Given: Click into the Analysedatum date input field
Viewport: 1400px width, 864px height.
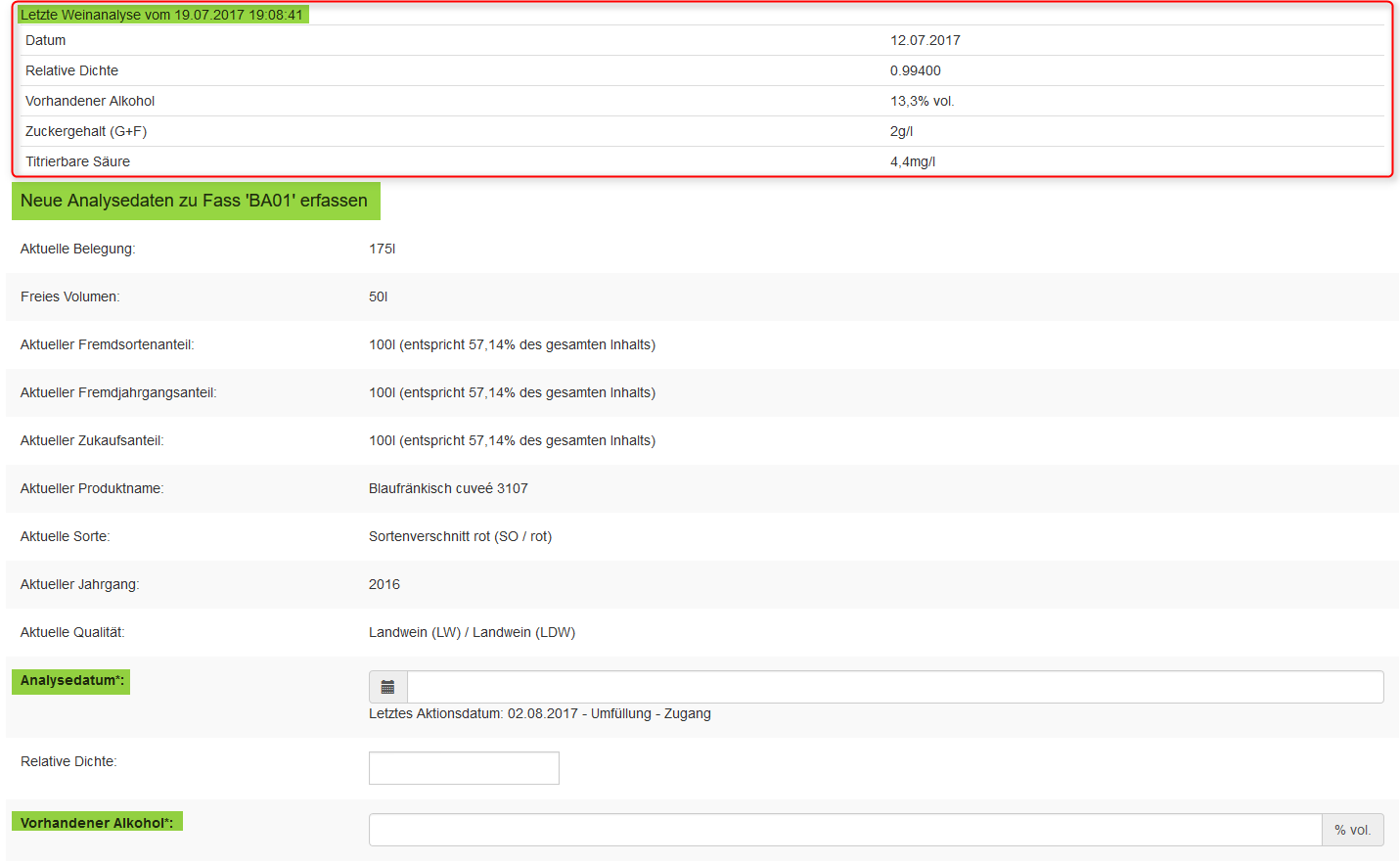Looking at the screenshot, I should 894,687.
